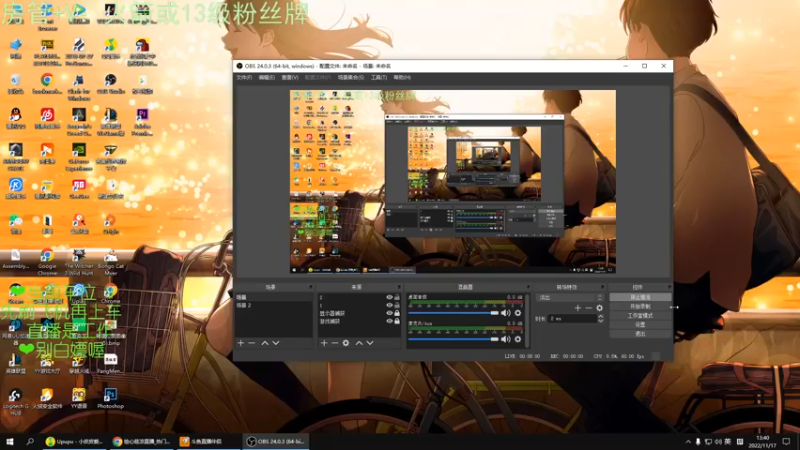800x450 pixels.
Task: Pop out the Scene Transitions dock
Action: [602, 287]
